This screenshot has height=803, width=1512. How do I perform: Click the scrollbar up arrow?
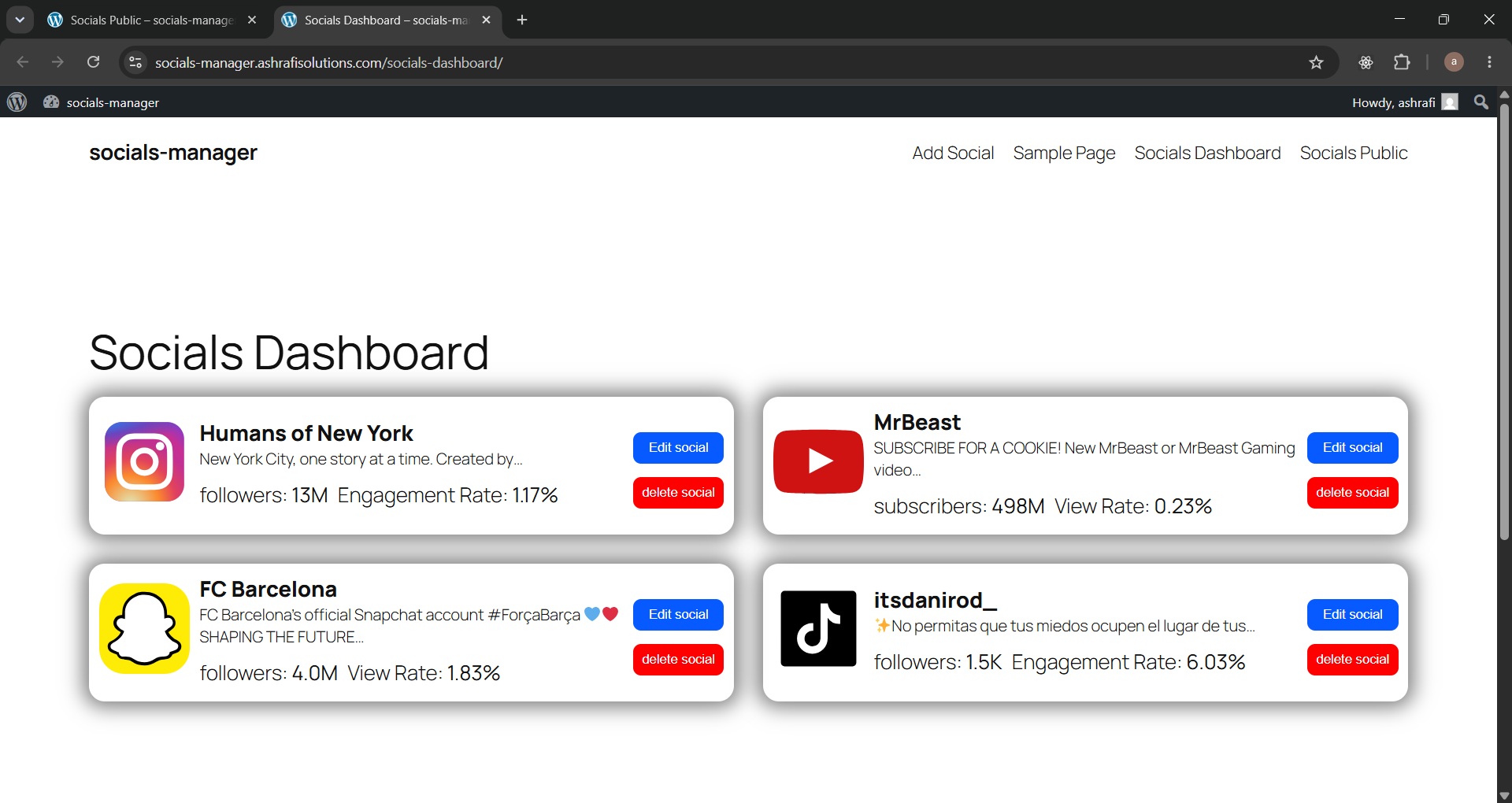point(1504,94)
